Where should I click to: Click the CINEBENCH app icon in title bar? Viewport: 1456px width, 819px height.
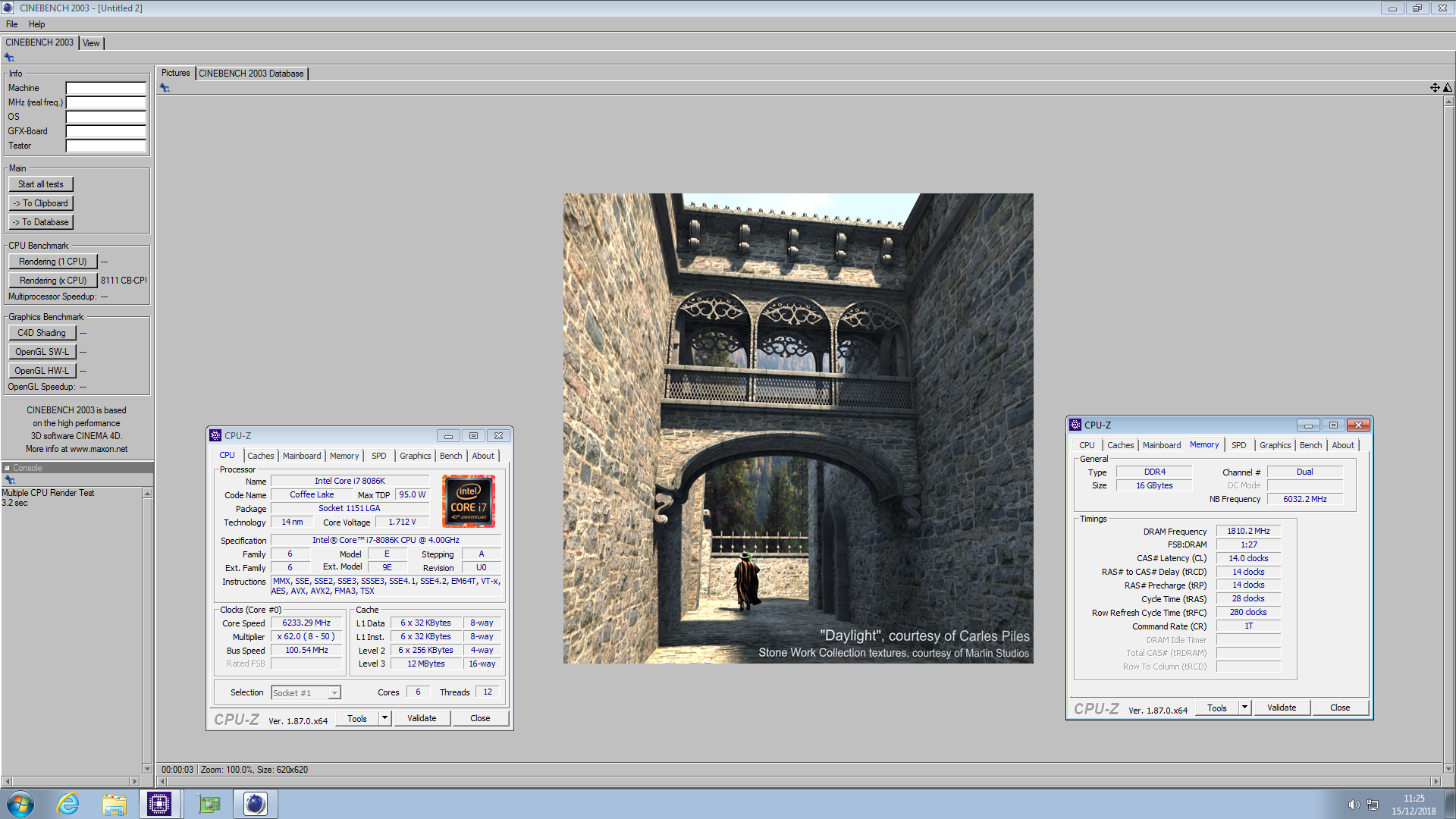[8, 8]
